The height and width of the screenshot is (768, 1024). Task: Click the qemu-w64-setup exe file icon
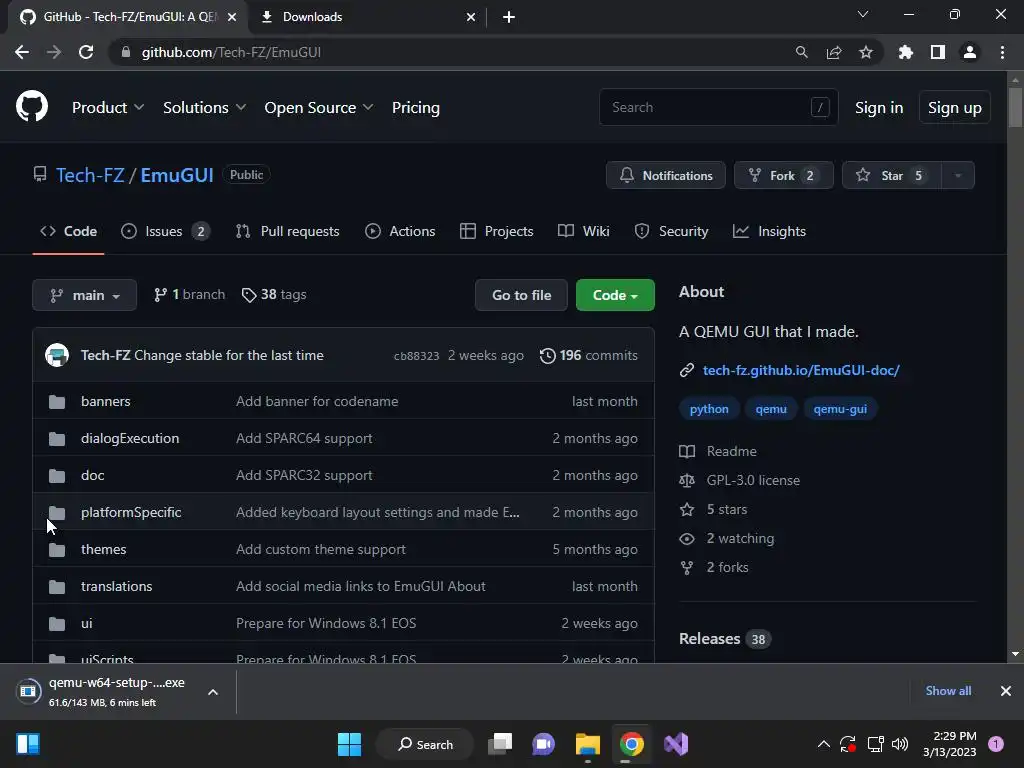pos(28,691)
